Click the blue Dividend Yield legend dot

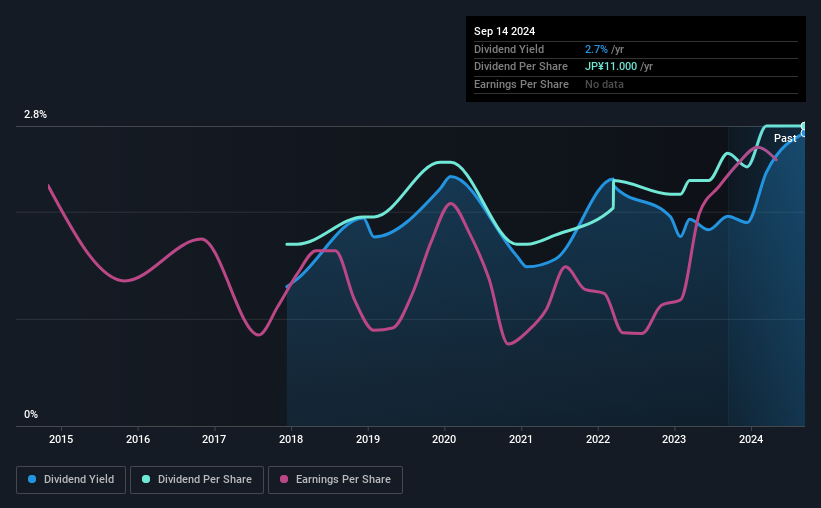tap(32, 479)
